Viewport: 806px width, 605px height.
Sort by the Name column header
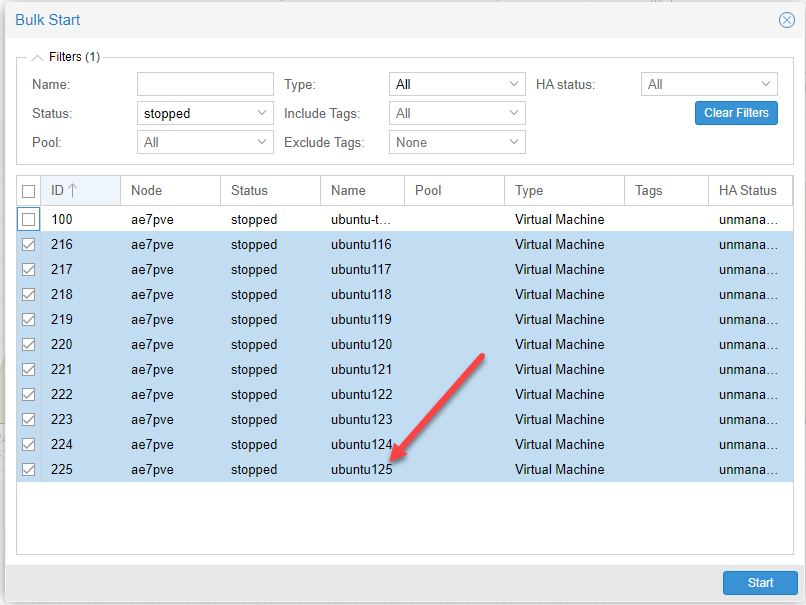point(362,191)
